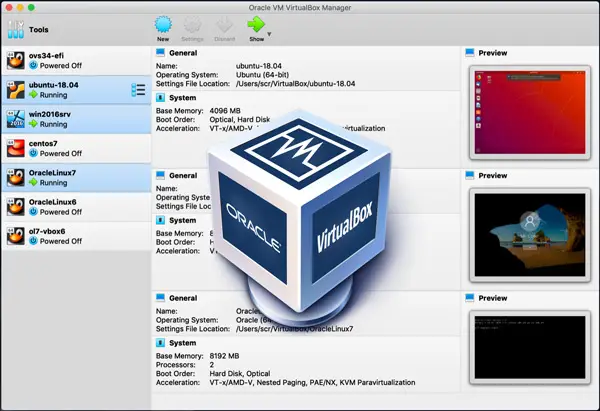Click the 4096 MB base memory value

pyautogui.click(x=225, y=111)
